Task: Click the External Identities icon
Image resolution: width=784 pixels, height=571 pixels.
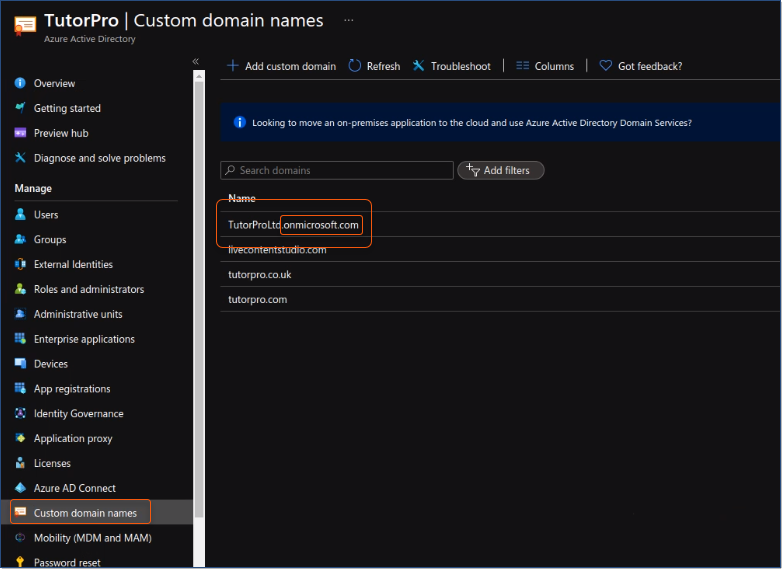Action: coord(20,264)
